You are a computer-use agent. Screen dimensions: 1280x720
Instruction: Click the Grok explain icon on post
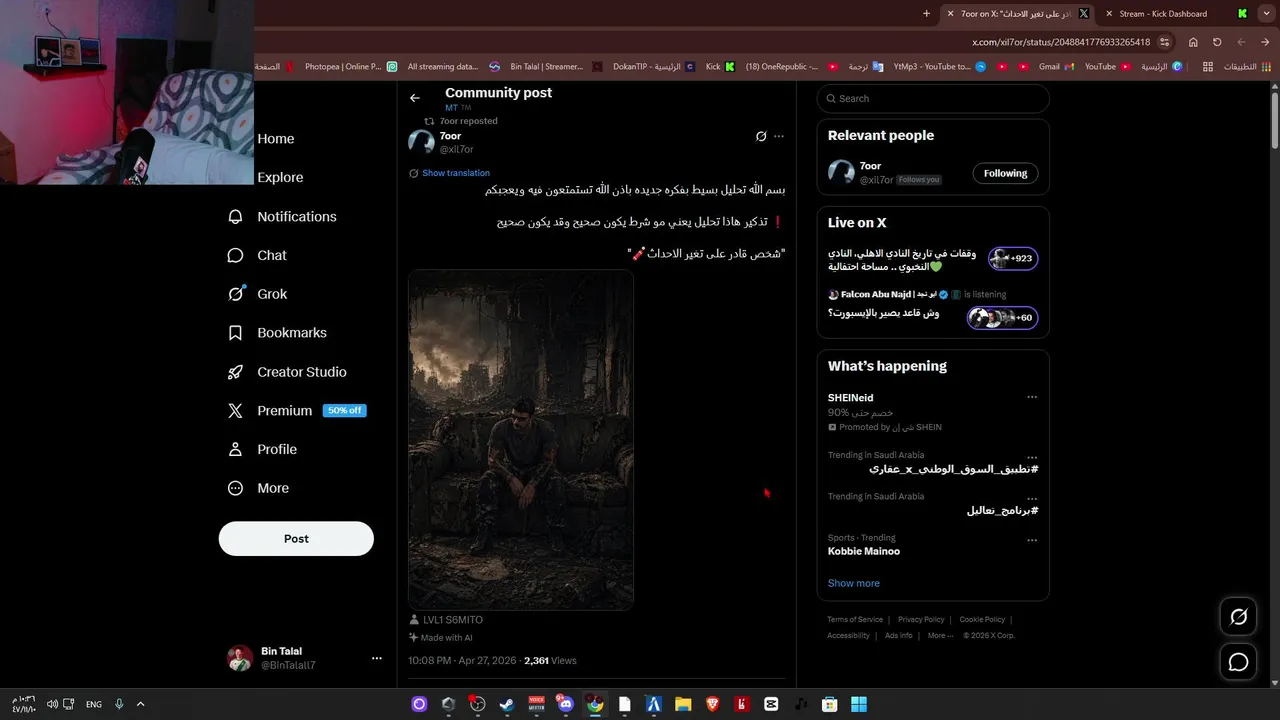click(x=761, y=136)
